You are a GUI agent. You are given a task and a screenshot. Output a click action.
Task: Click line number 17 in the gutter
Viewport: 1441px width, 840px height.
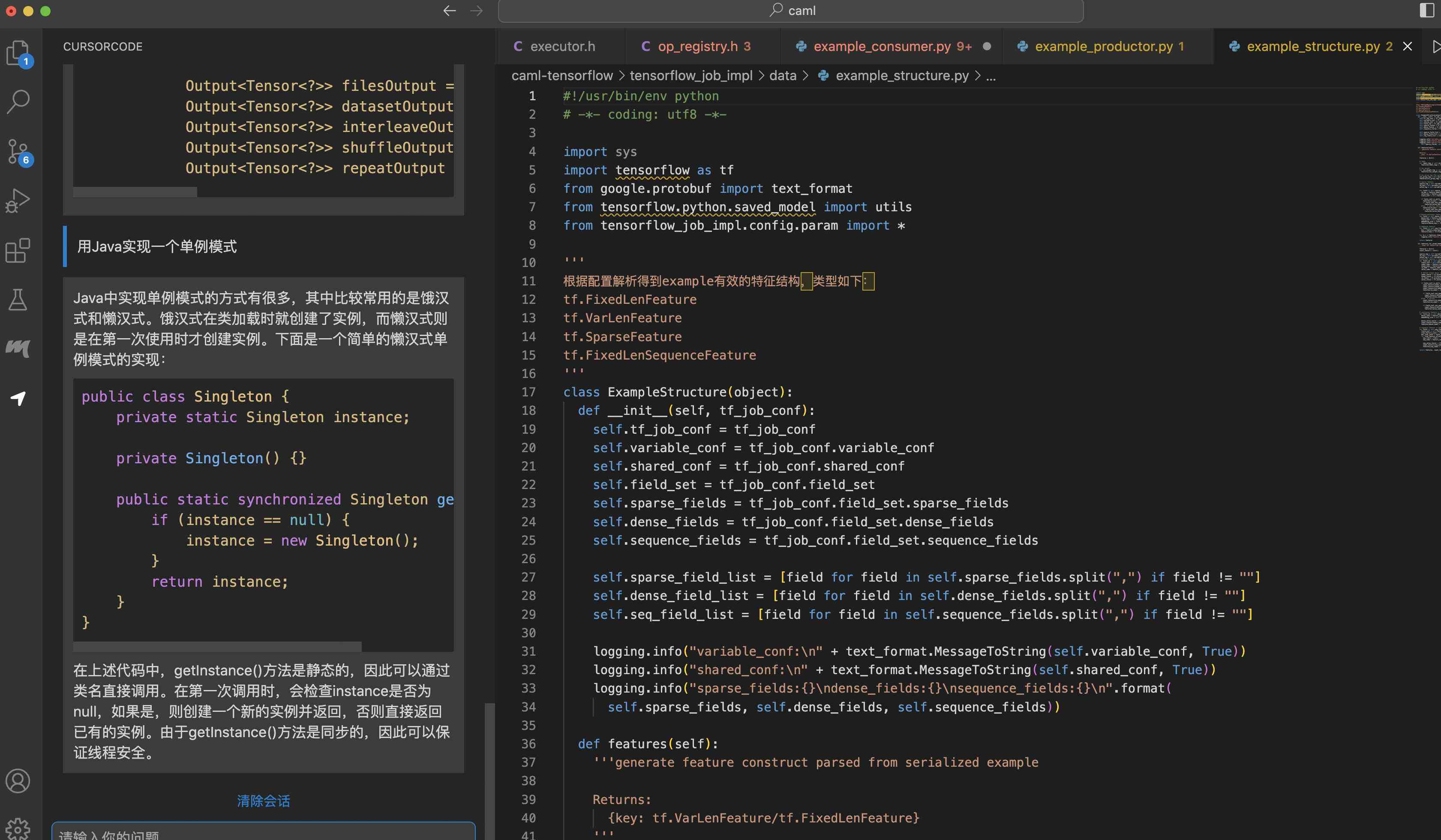[x=528, y=392]
